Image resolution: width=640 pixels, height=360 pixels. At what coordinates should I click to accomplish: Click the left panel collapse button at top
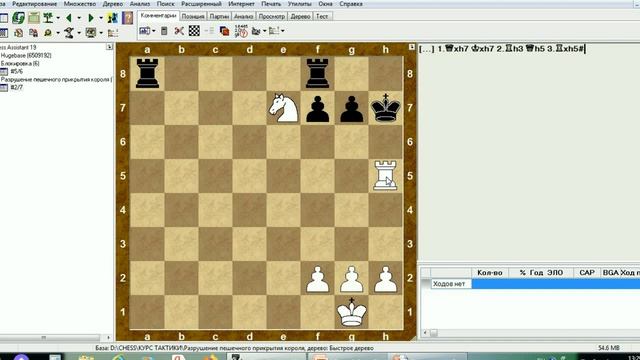tap(109, 47)
